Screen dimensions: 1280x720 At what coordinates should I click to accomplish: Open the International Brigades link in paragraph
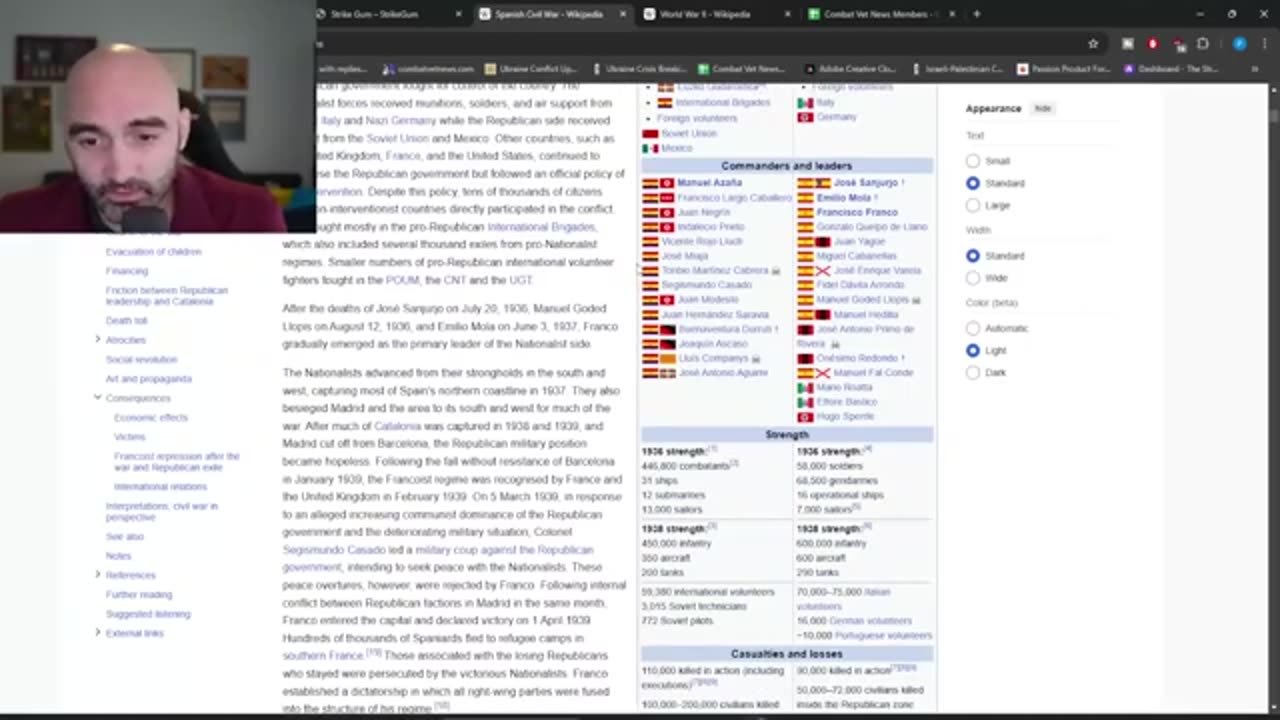(x=541, y=227)
